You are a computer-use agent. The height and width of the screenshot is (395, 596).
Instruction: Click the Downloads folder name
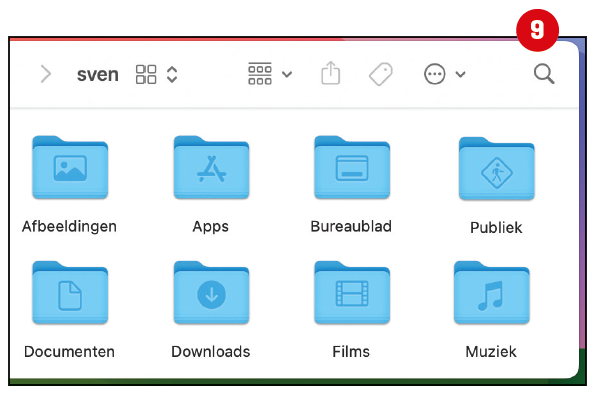pyautogui.click(x=211, y=352)
